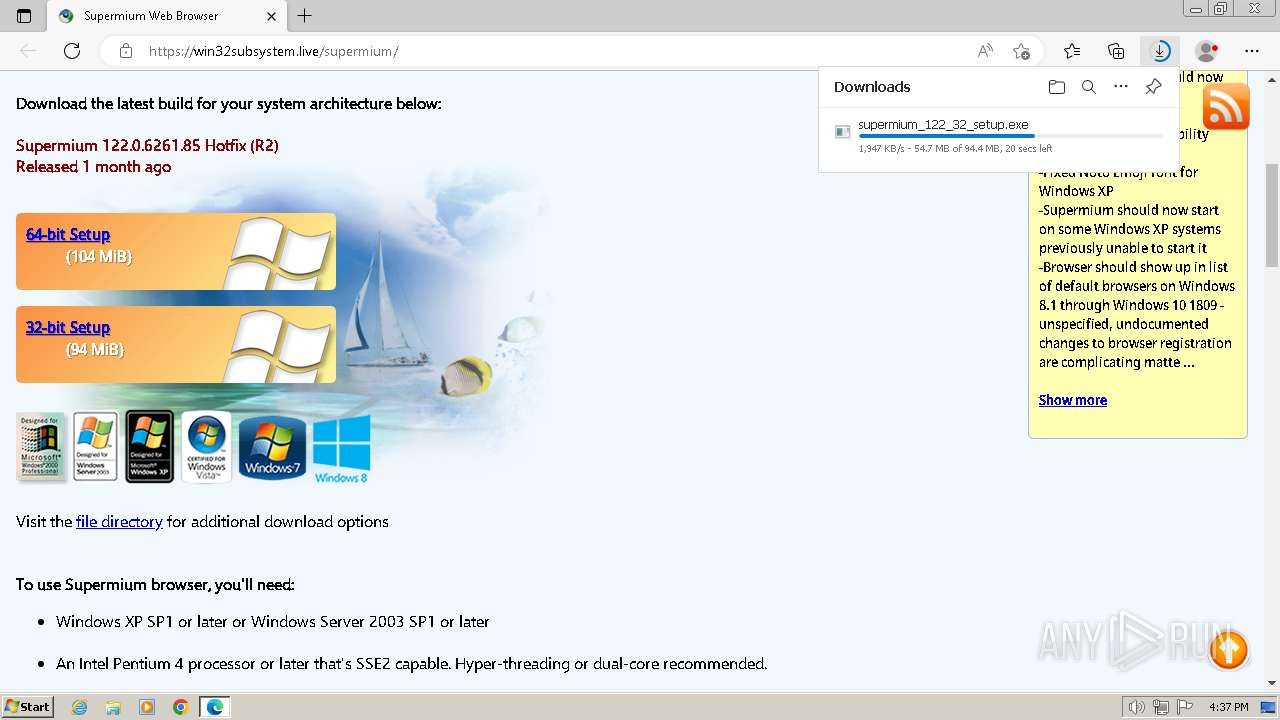This screenshot has height=720, width=1280.
Task: Click the volume speaker tray icon
Action: click(x=1137, y=707)
